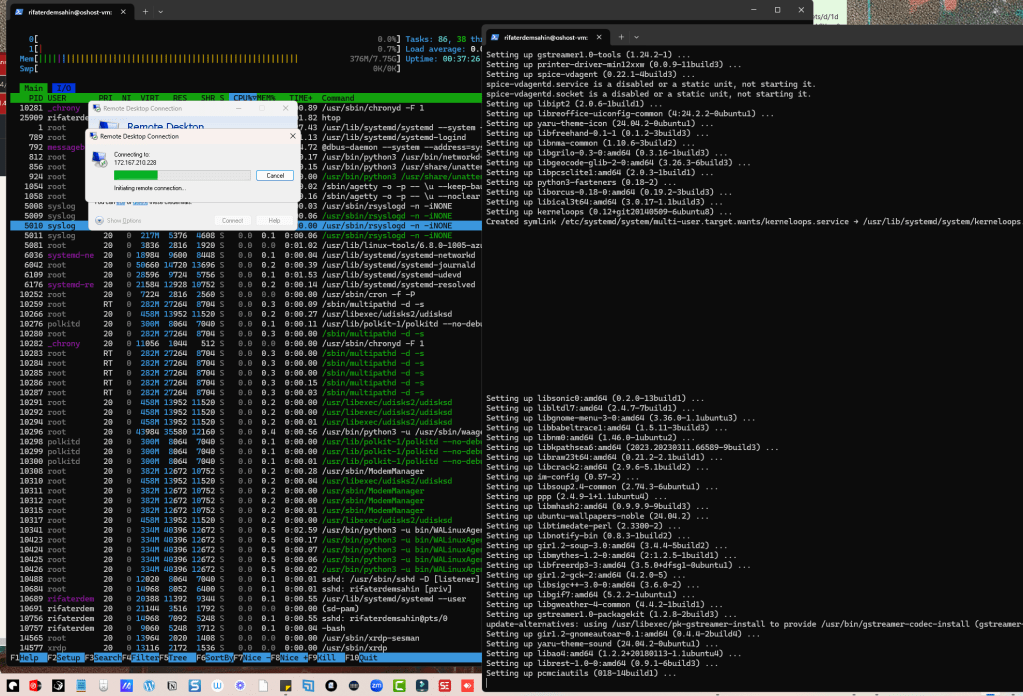Click the computer icon beside Connecting to
Screen dimensions: 1023x696
(100, 159)
